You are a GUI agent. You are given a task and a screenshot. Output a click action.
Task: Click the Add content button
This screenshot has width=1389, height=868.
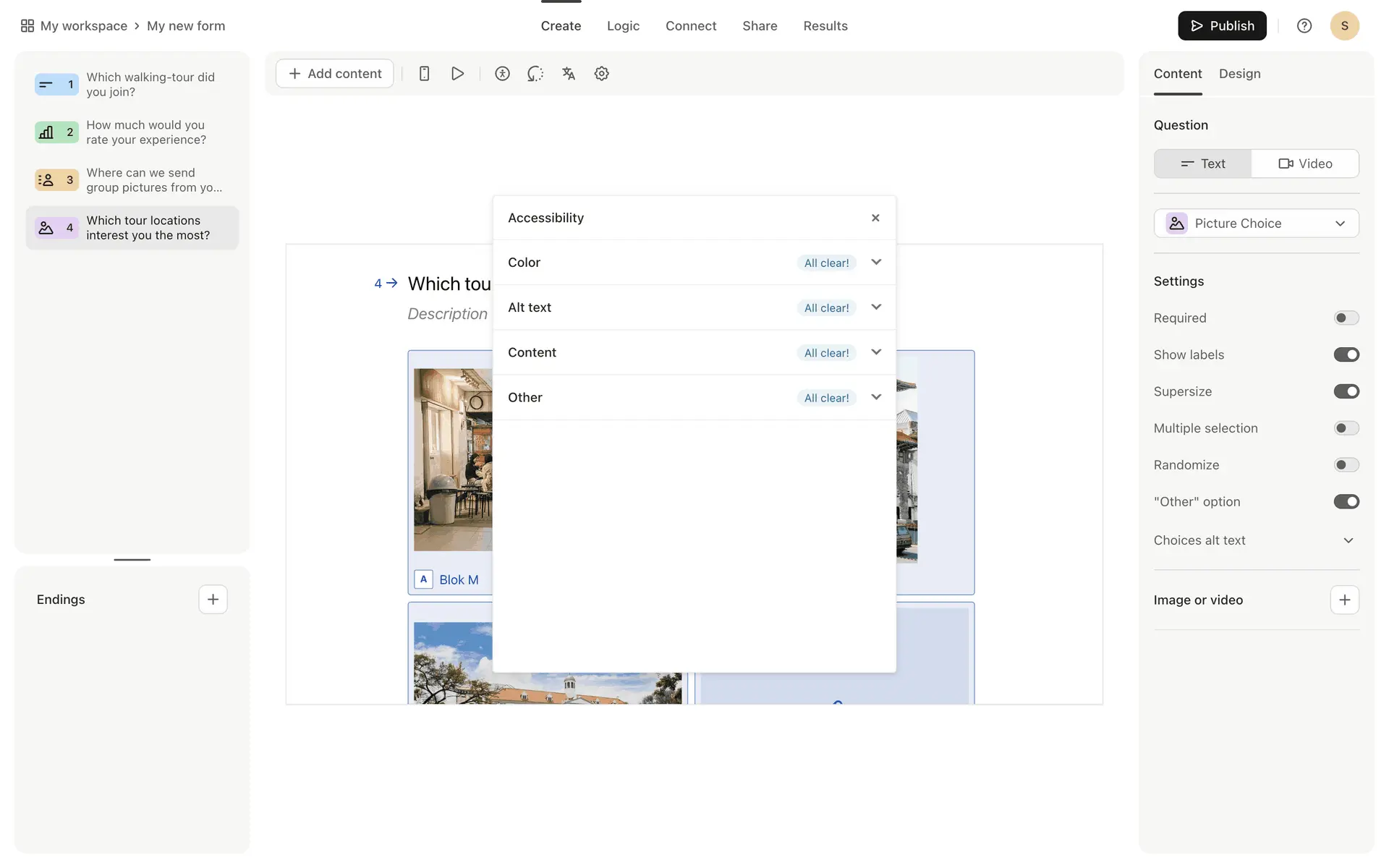335,74
